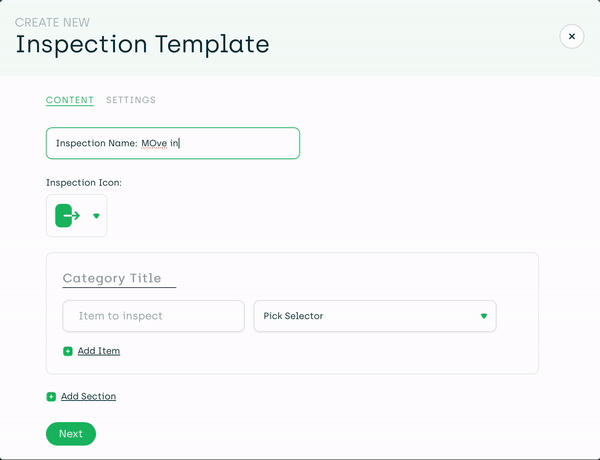Open the Inspection Icon selection box
Image resolution: width=600 pixels, height=460 pixels.
tap(77, 215)
